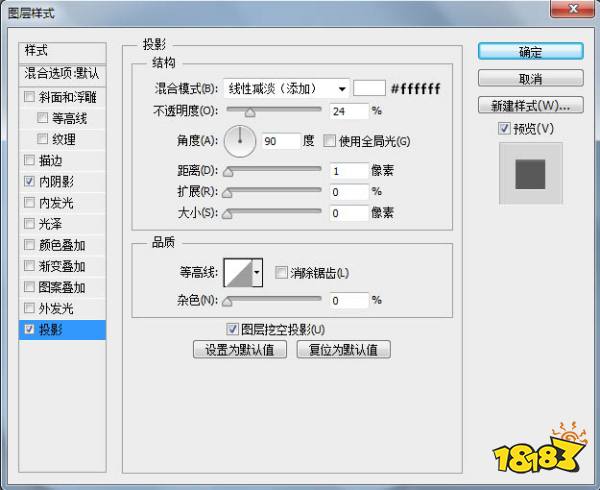
Task: Enable the 斜面和浮雕 checkbox
Action: pos(29,98)
